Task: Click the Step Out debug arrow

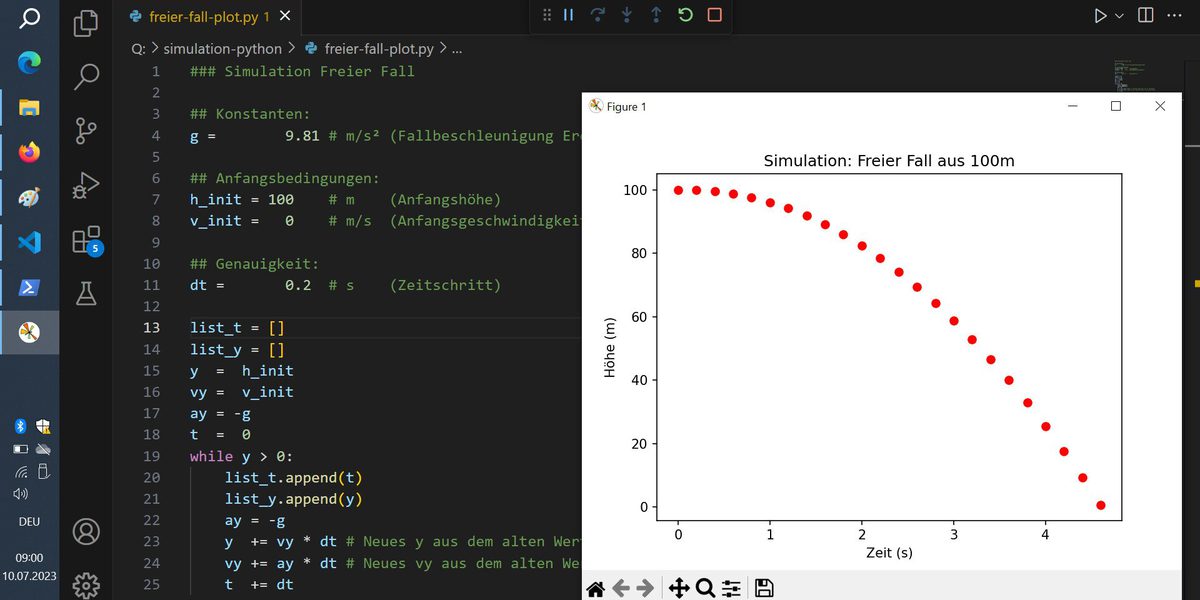Action: click(x=656, y=15)
